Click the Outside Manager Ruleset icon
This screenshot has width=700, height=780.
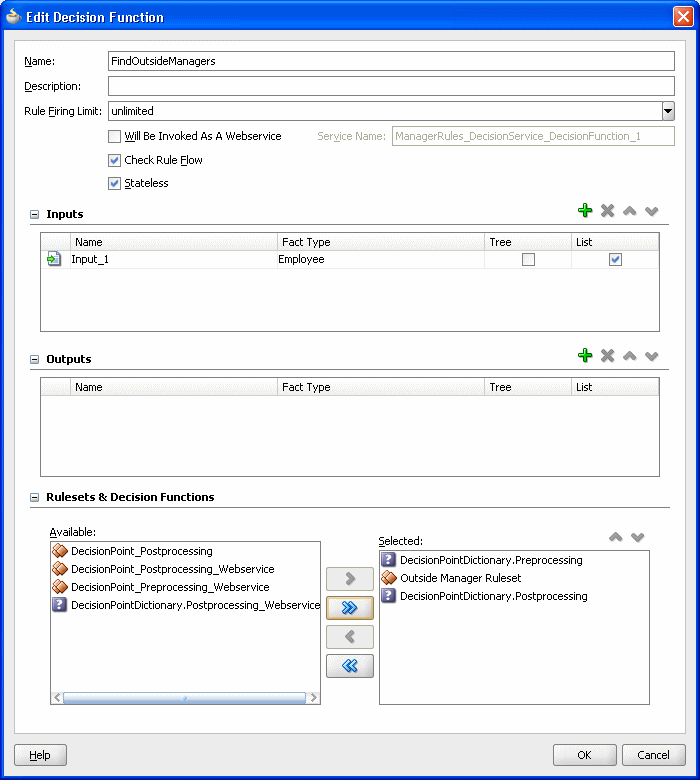[389, 578]
